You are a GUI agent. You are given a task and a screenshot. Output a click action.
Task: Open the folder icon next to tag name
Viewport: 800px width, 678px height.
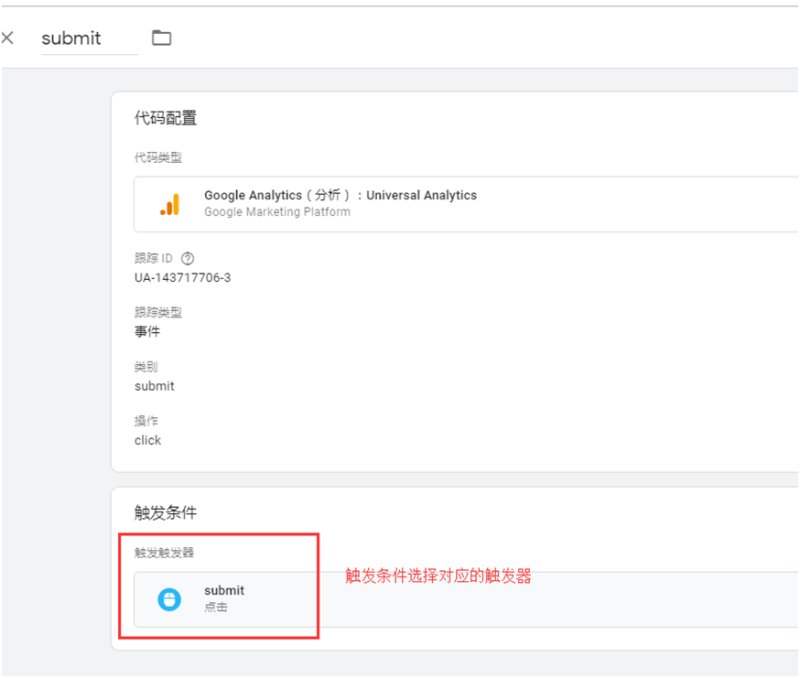[162, 38]
